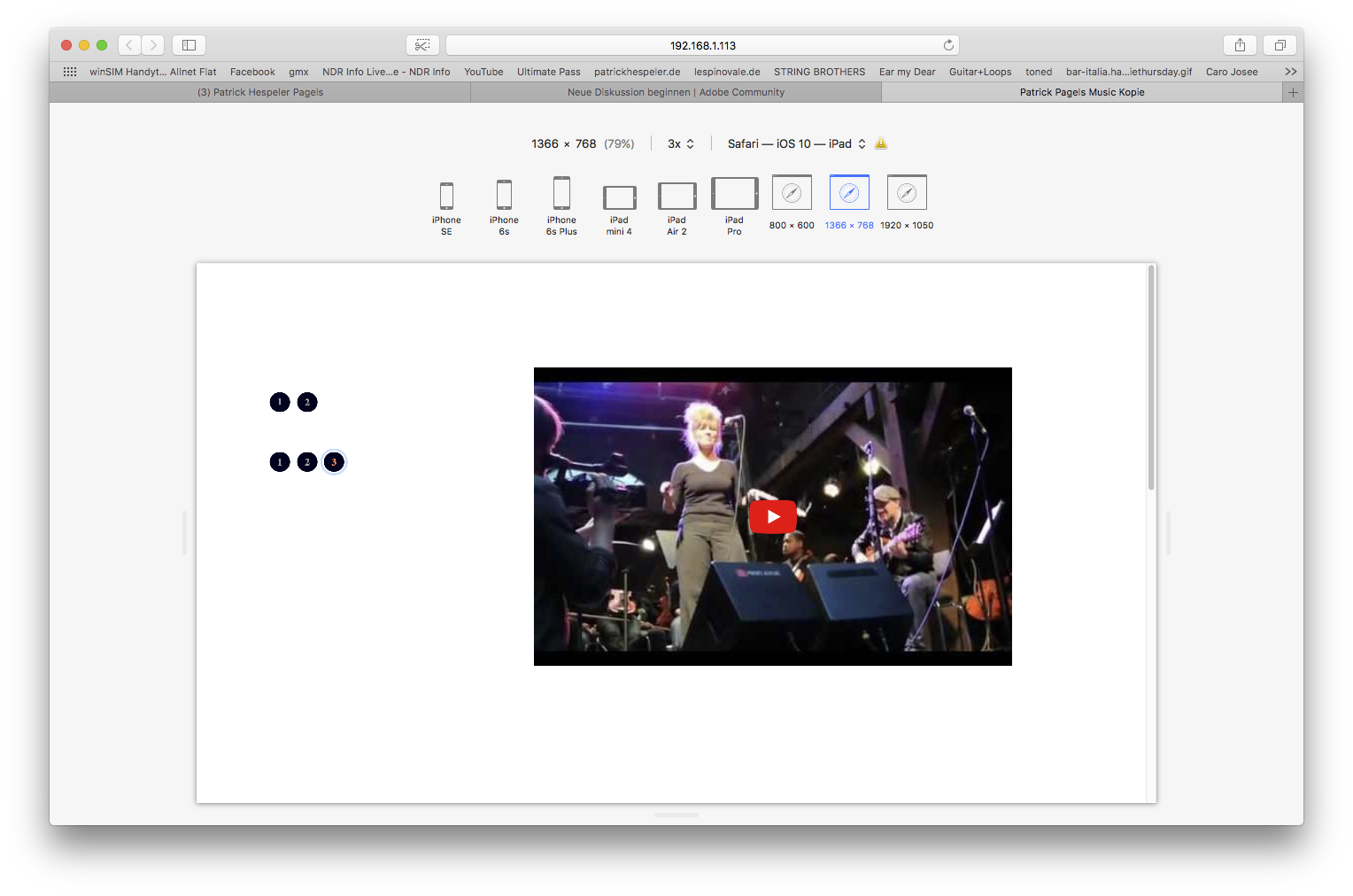Open the Guitar+Loops bookmark

click(x=980, y=72)
